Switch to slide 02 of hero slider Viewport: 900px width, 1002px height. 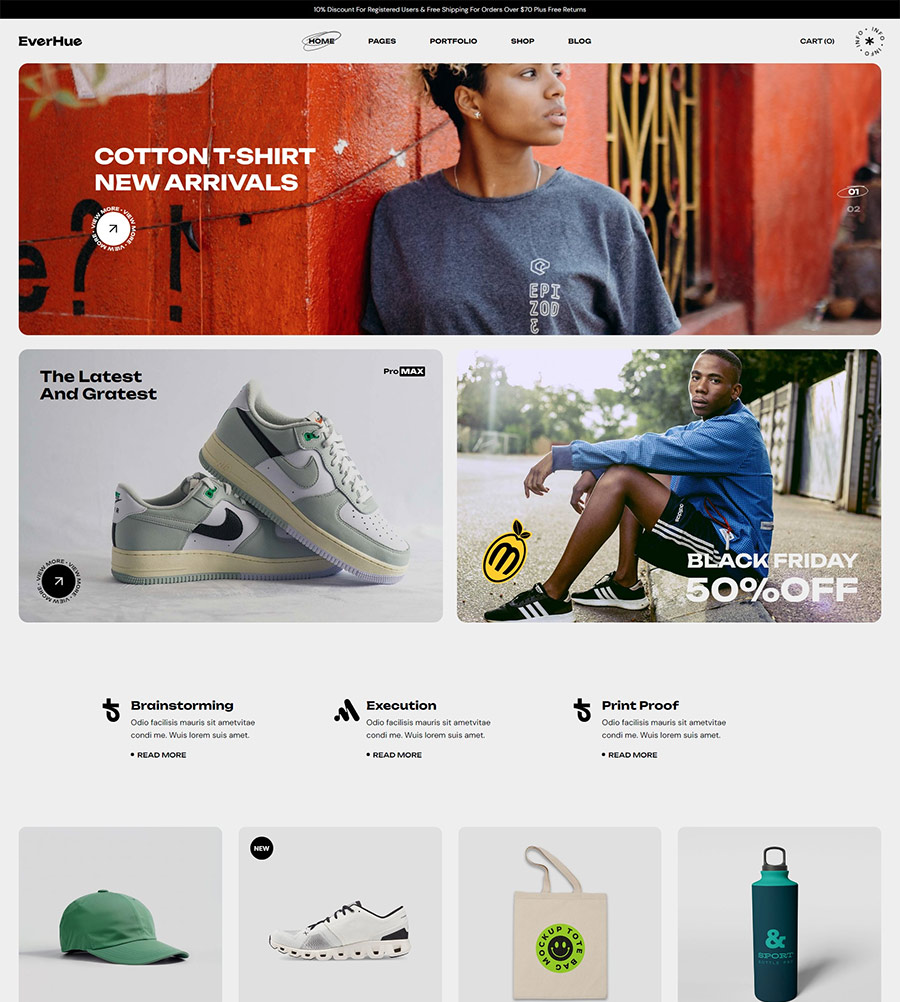point(853,209)
